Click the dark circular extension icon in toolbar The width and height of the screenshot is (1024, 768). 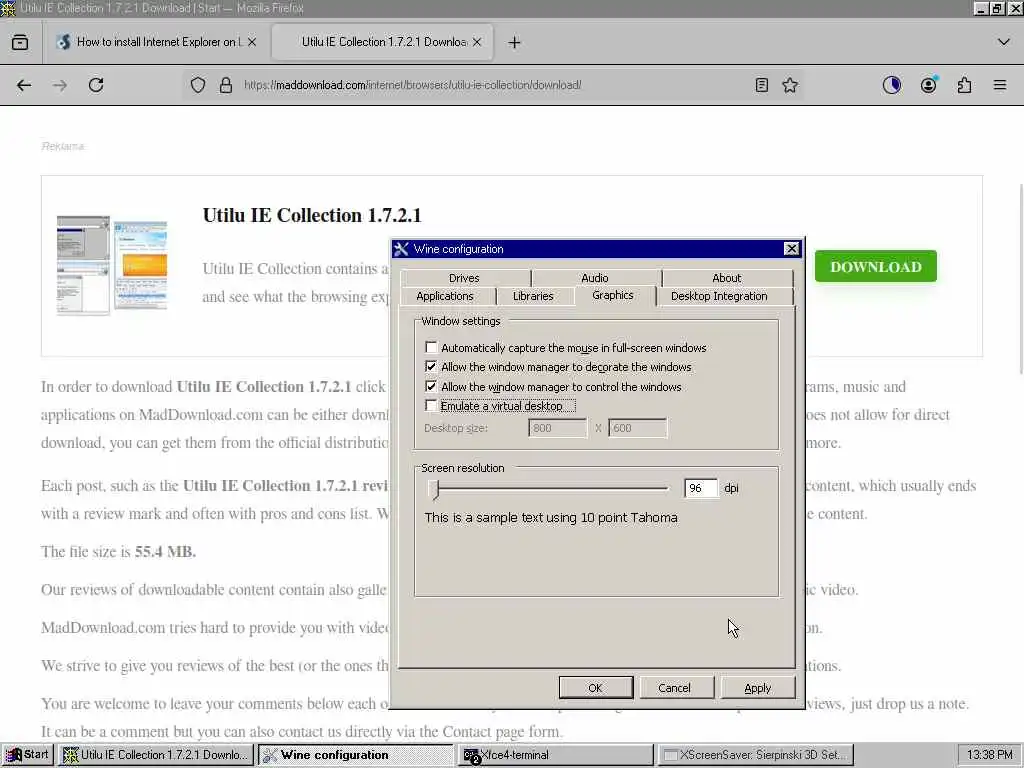tap(891, 85)
